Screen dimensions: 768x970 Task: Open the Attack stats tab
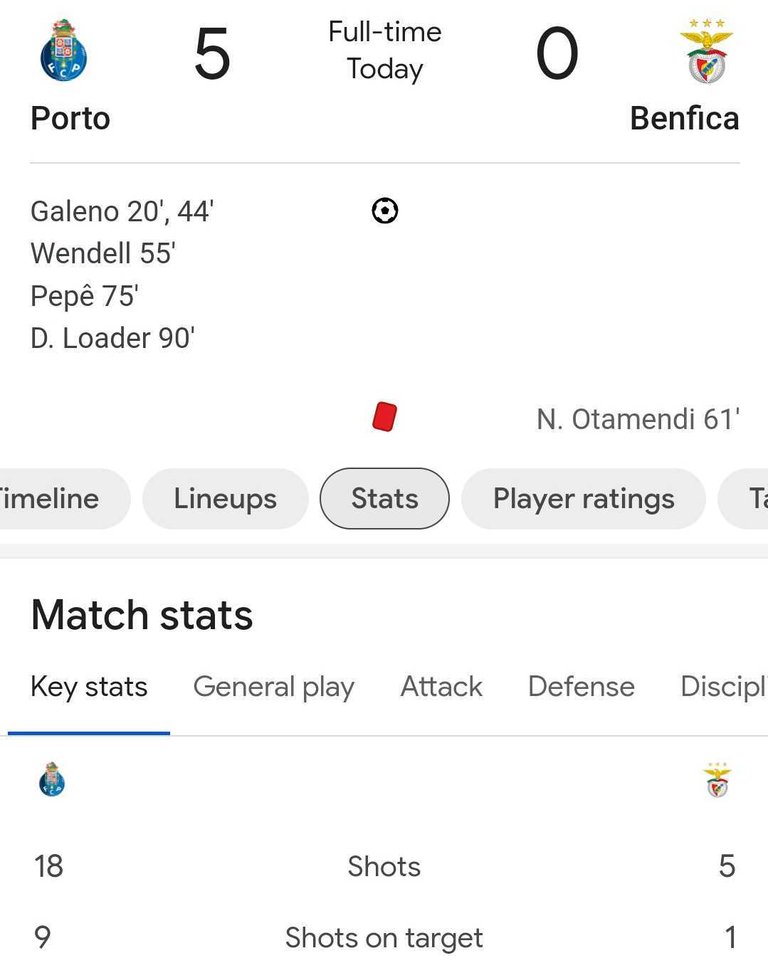click(x=441, y=687)
